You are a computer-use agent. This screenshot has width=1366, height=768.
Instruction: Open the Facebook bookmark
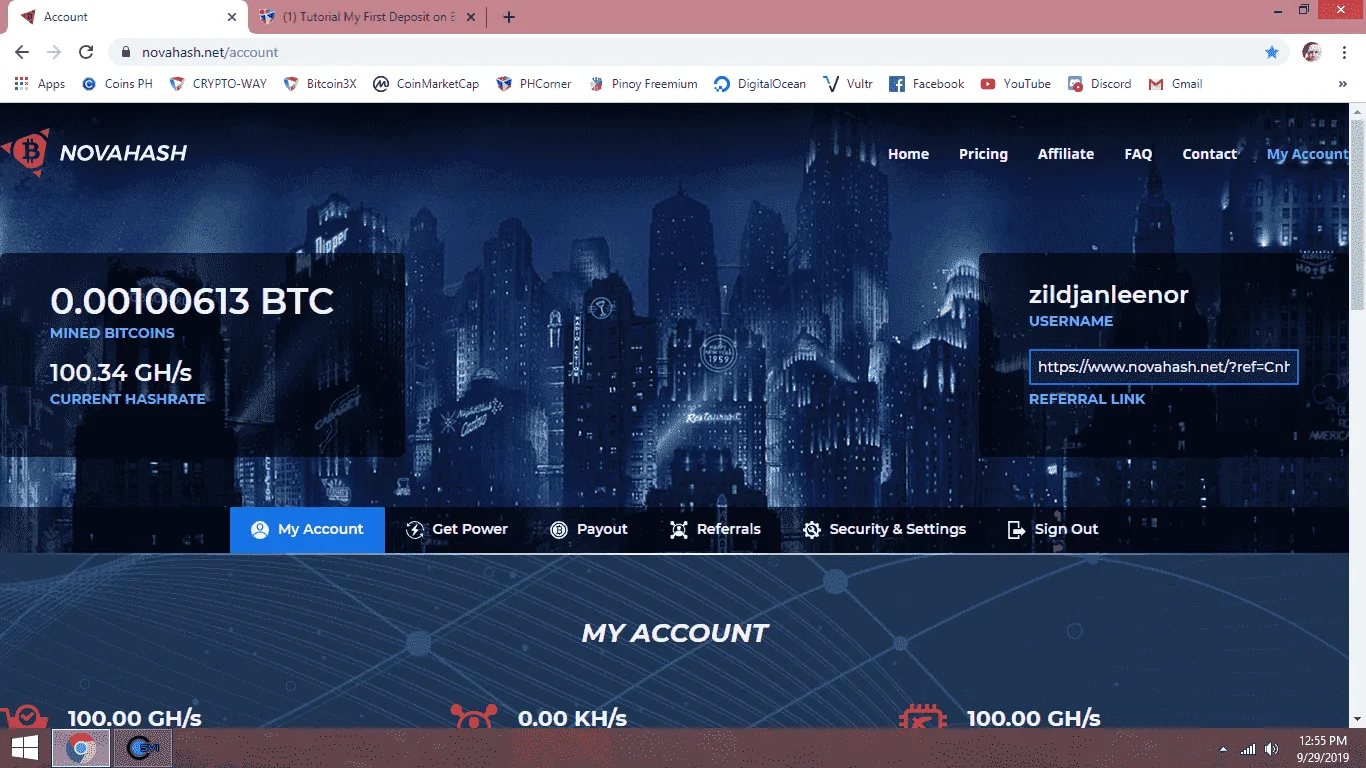(x=927, y=84)
